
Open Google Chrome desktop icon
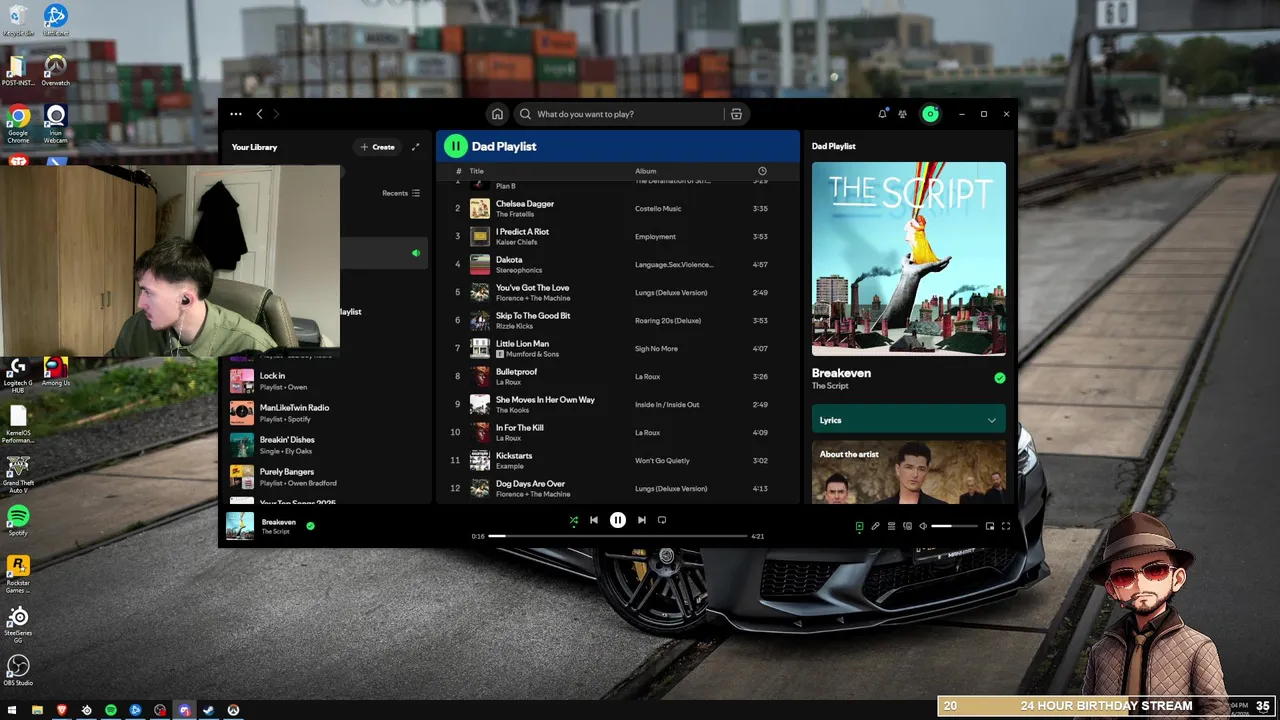tap(18, 124)
